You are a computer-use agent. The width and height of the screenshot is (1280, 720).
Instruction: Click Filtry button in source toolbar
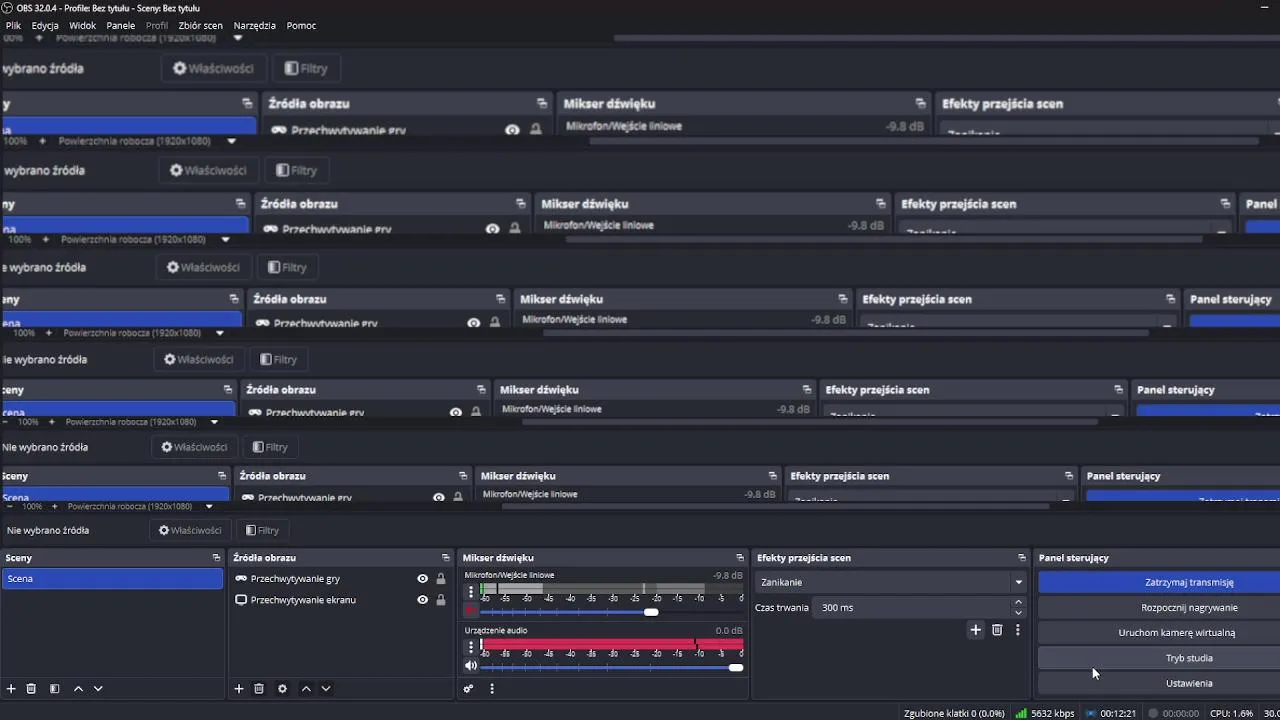click(262, 530)
